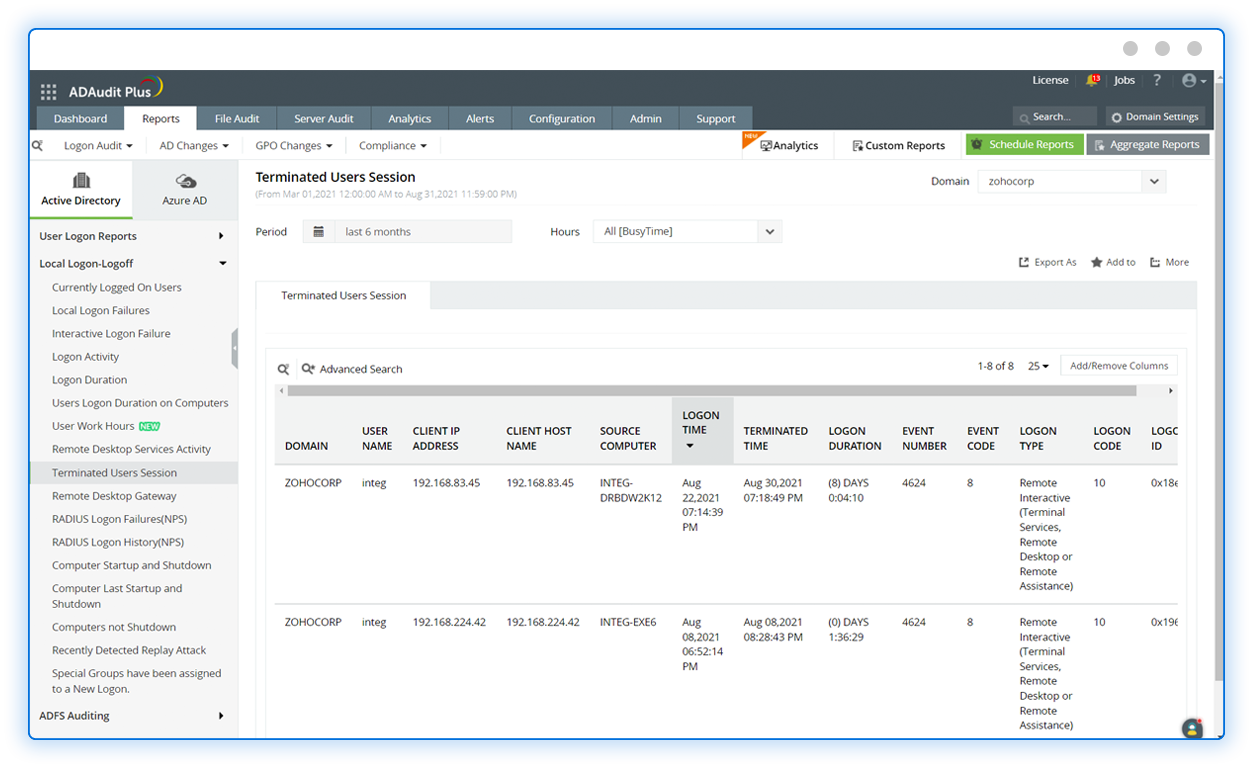This screenshot has width=1253, height=768.
Task: Select the Terminated Users Session report tab
Action: 343,295
